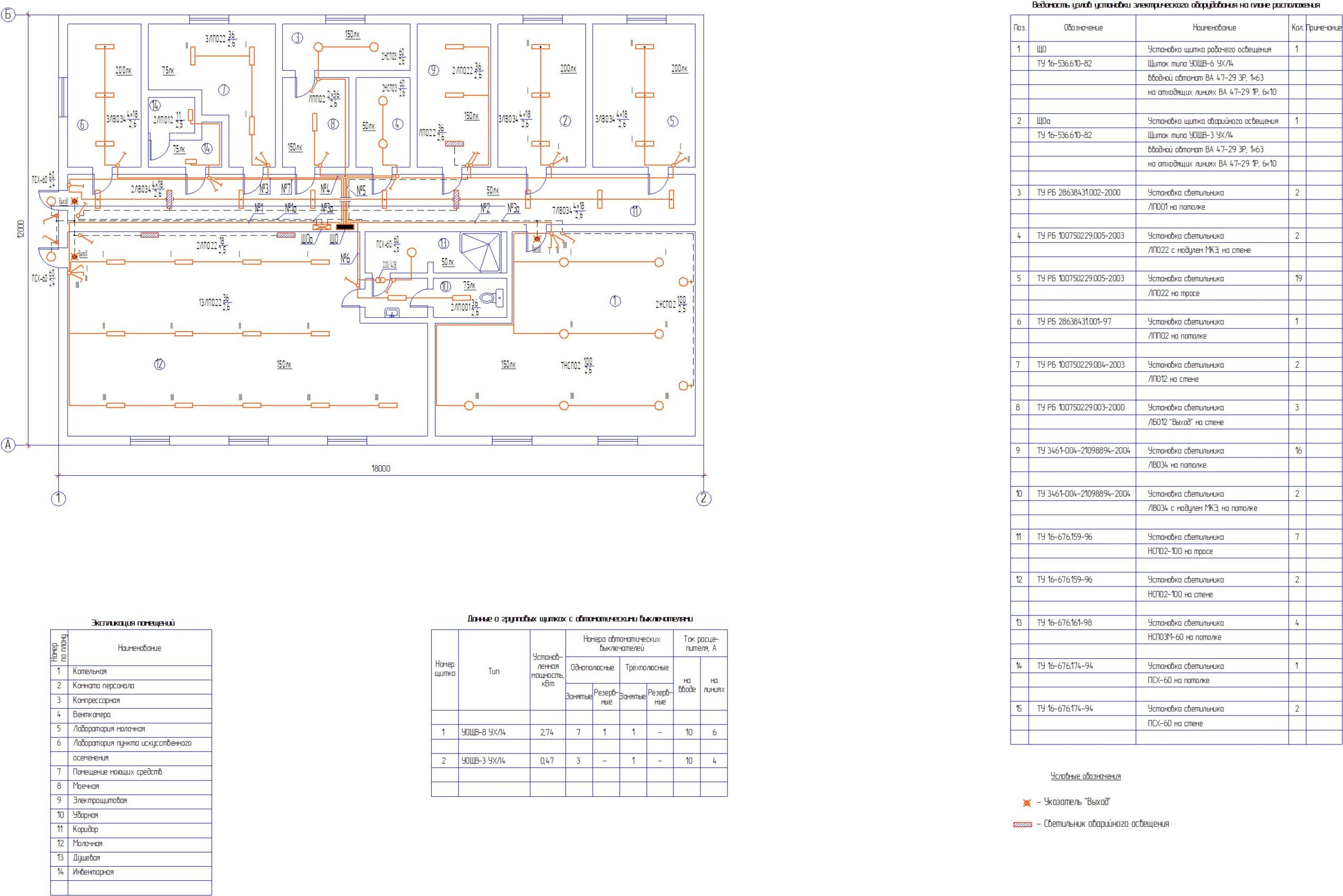The image size is (1343, 896).
Task: Click the Котельная row in room list
Action: click(x=131, y=671)
